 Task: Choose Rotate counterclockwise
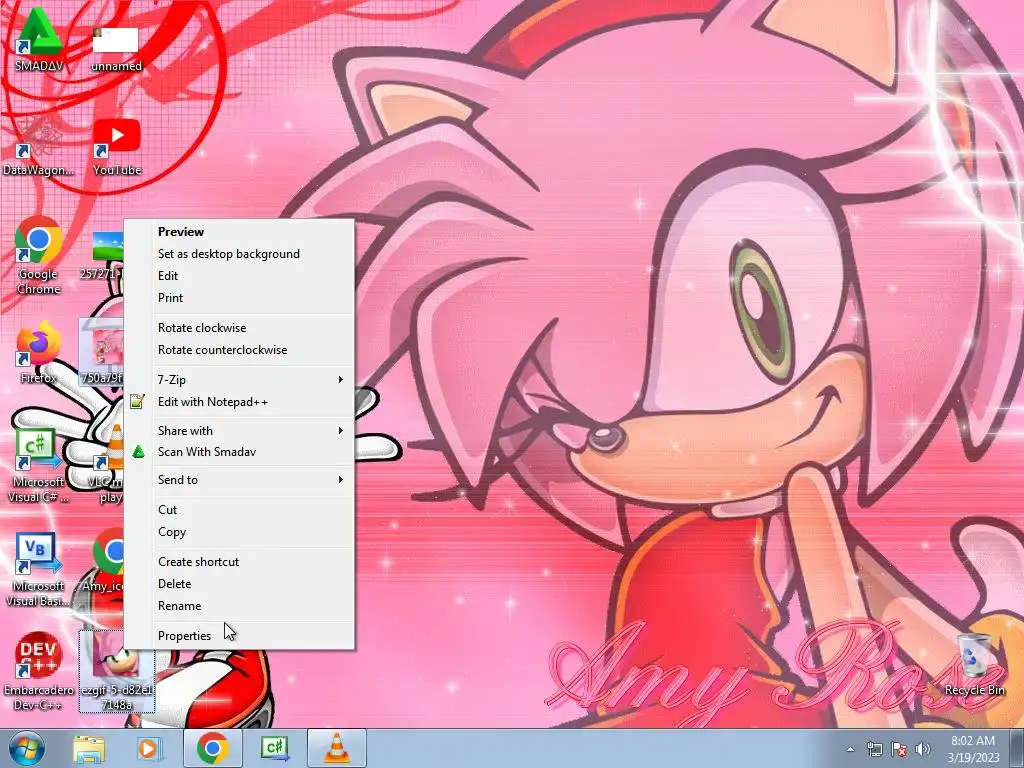point(239,350)
